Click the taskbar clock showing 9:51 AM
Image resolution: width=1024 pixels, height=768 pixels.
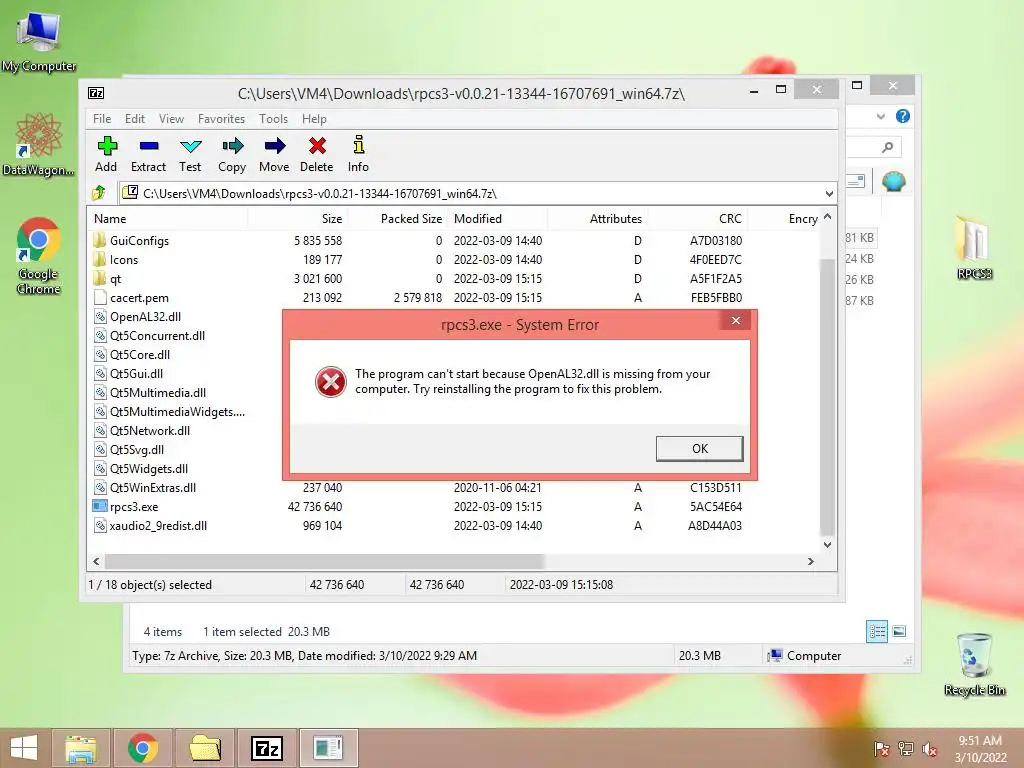[980, 748]
